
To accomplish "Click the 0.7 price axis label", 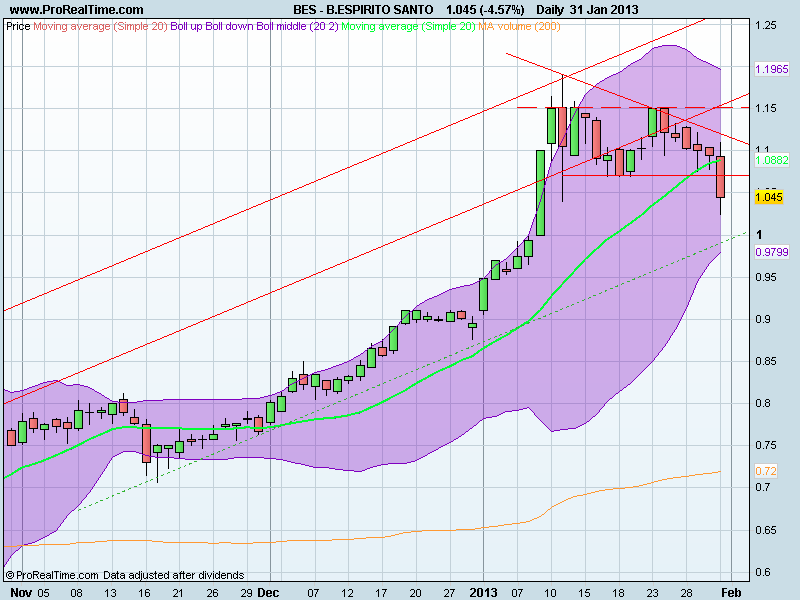I will tap(763, 487).
